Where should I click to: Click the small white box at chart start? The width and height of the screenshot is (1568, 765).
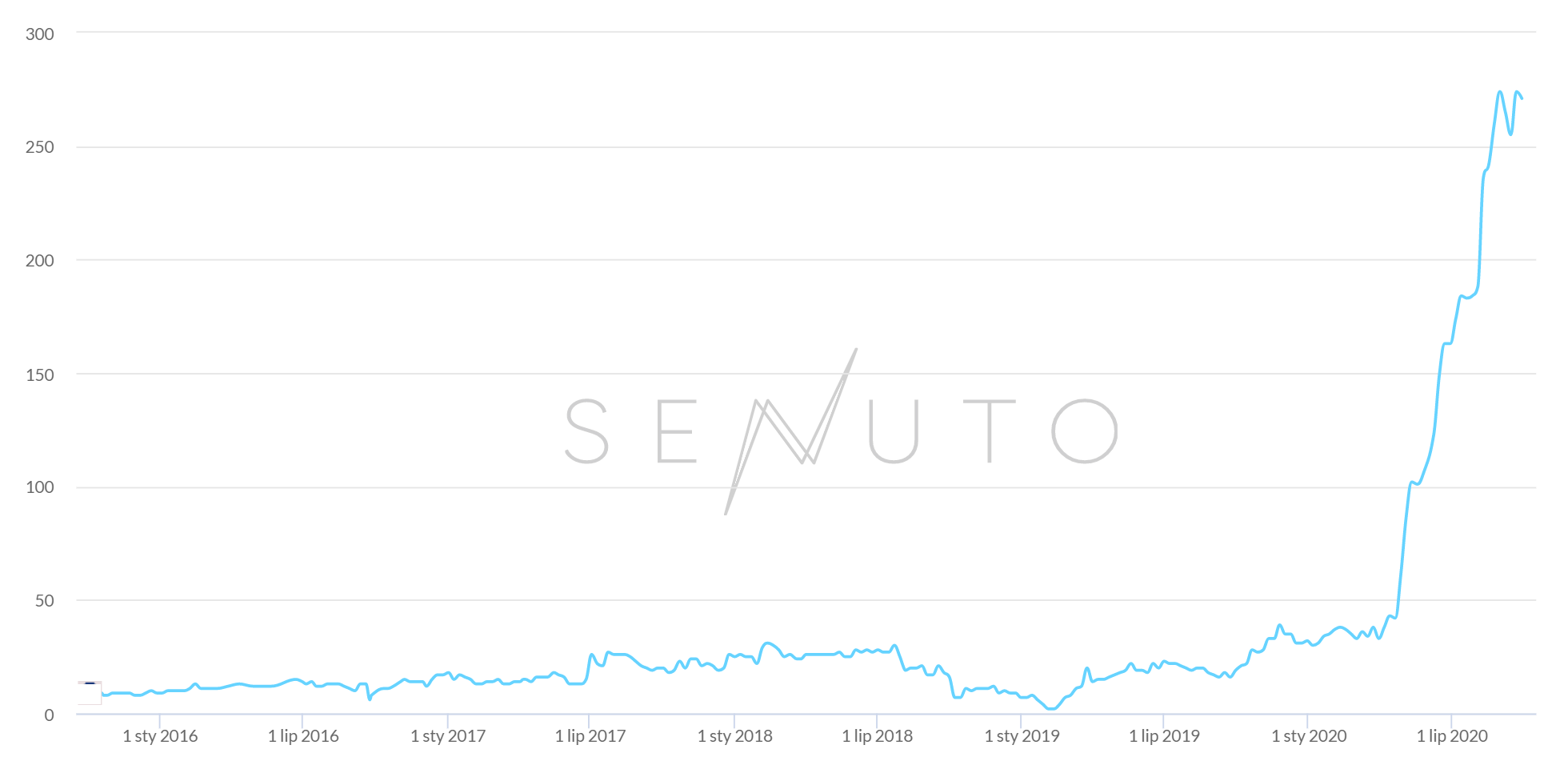tap(90, 693)
